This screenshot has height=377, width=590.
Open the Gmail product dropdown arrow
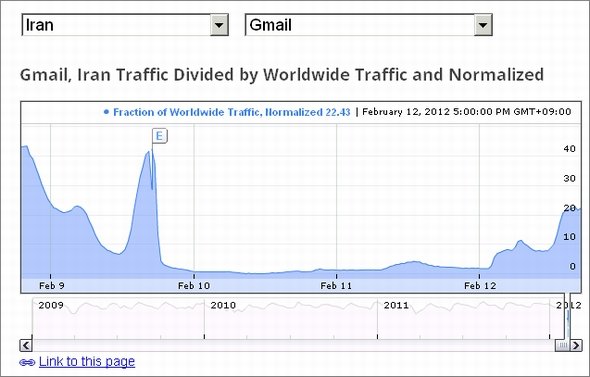point(483,25)
